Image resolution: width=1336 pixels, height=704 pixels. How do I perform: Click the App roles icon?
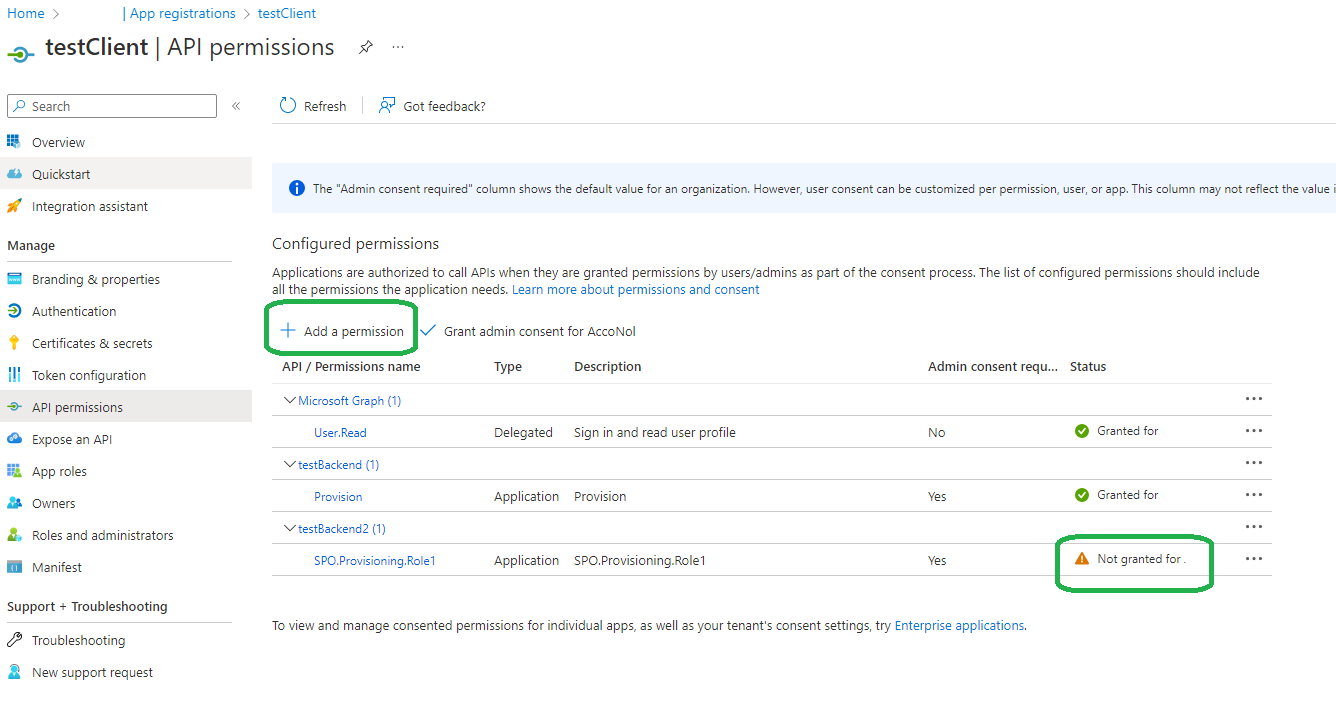pos(14,471)
